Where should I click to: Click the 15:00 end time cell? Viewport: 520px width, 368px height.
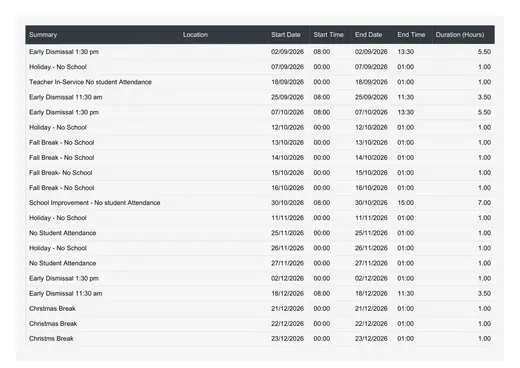point(406,203)
